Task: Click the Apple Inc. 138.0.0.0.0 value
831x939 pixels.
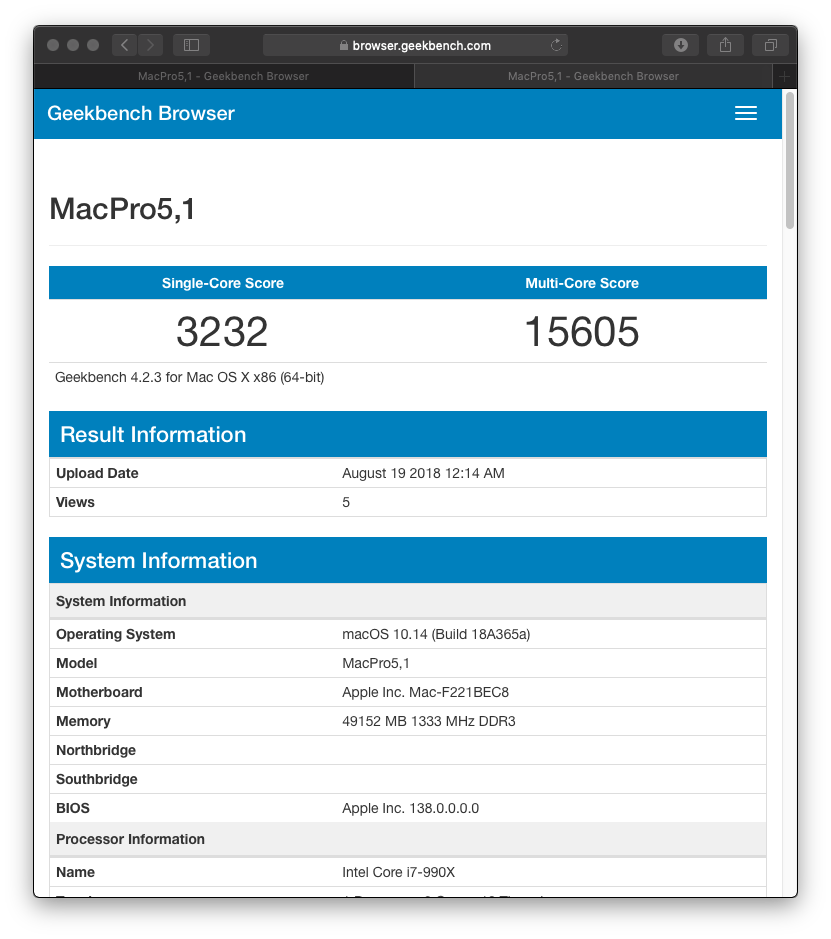Action: pyautogui.click(x=411, y=808)
